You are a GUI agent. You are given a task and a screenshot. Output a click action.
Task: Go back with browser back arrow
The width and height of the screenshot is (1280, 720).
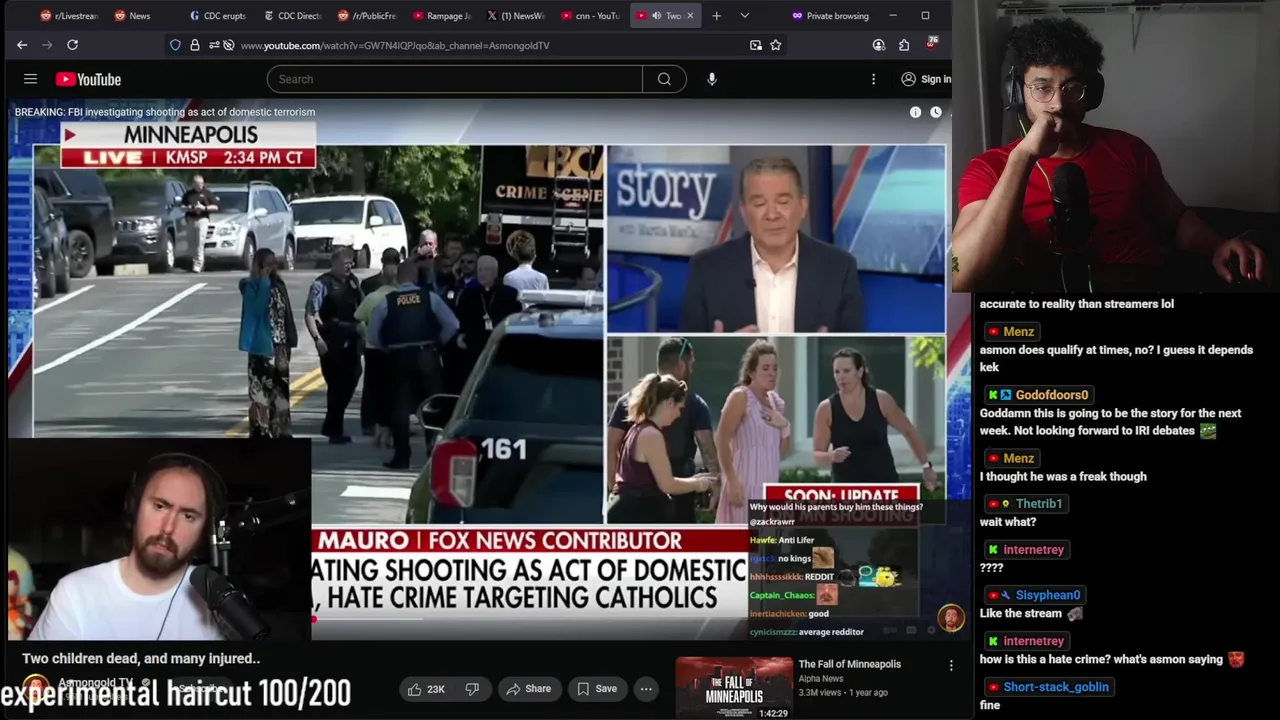click(22, 45)
